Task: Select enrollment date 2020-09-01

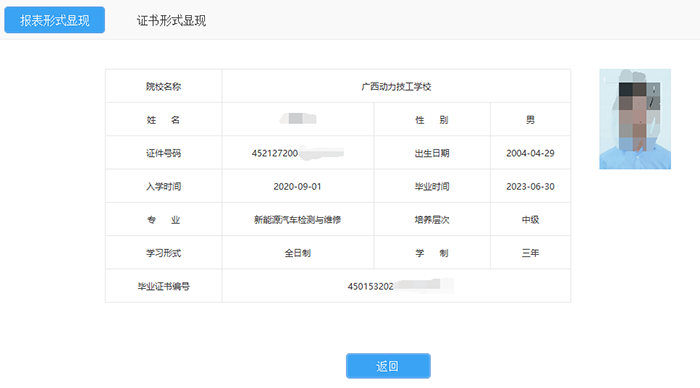Action: pyautogui.click(x=298, y=186)
